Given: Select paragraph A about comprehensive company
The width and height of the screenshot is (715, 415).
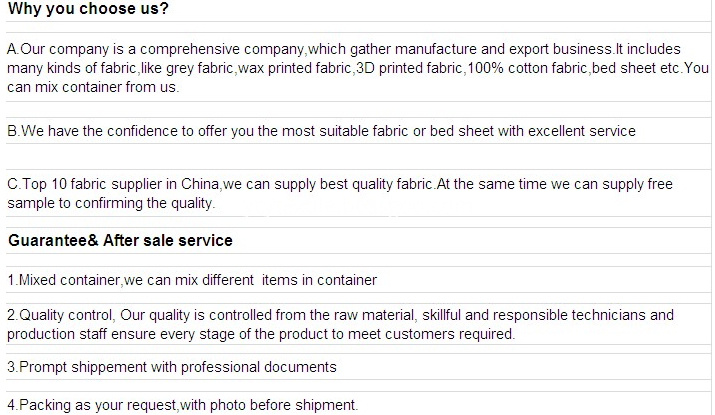Looking at the screenshot, I should pos(358,68).
